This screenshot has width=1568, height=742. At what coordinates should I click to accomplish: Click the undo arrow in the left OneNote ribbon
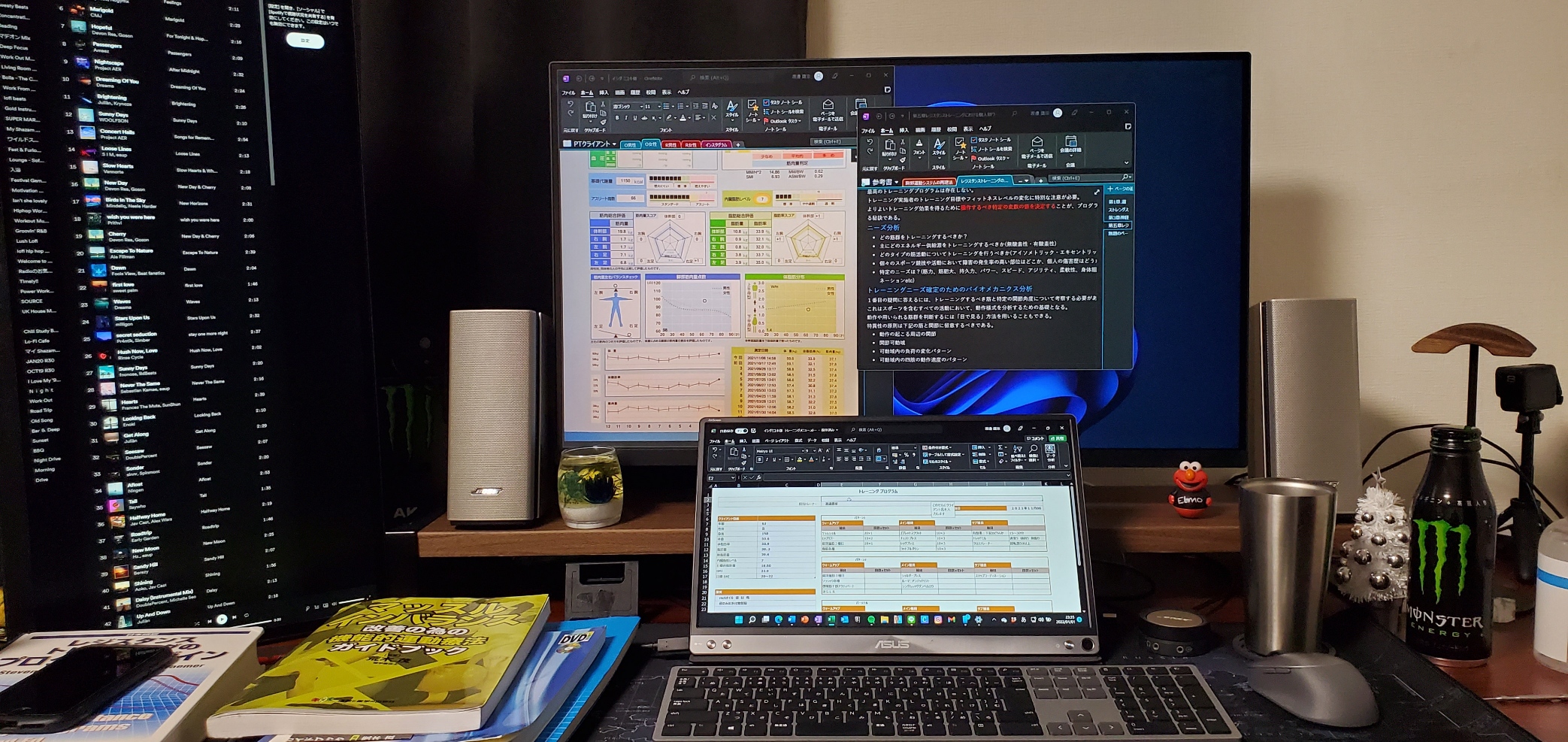pos(571,104)
